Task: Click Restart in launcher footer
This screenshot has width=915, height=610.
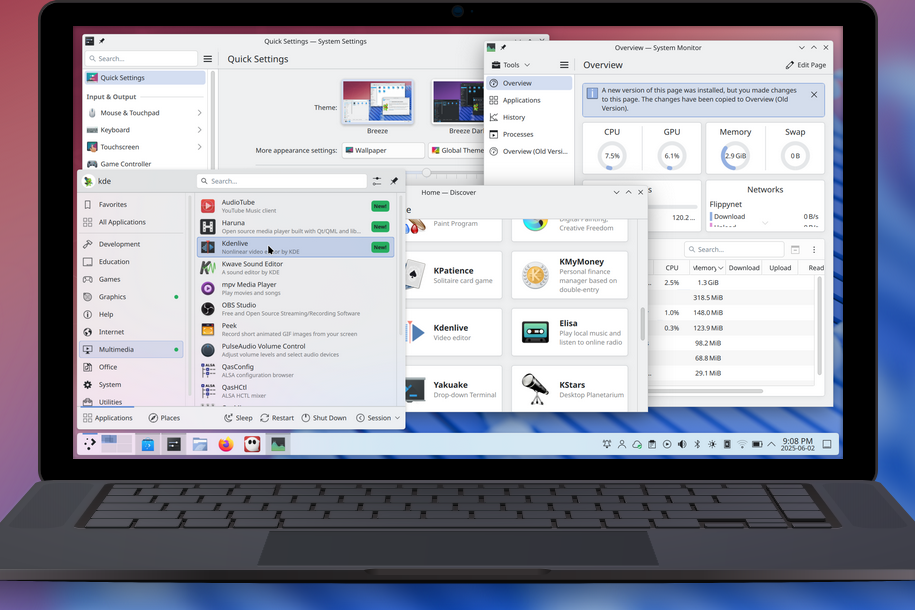Action: 277,418
